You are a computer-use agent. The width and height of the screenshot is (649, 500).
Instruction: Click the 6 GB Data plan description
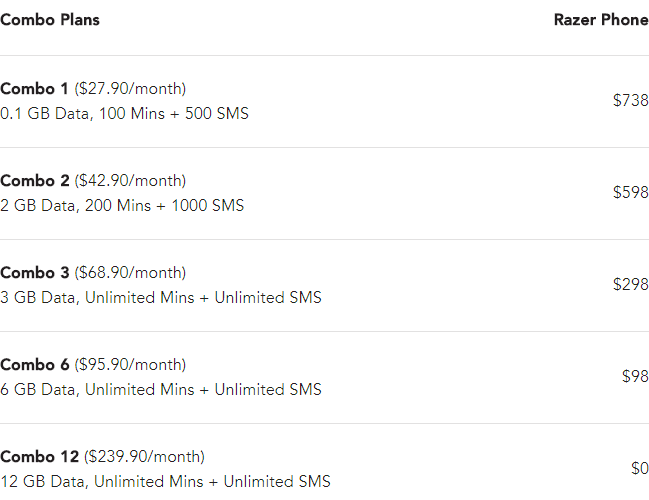click(160, 390)
